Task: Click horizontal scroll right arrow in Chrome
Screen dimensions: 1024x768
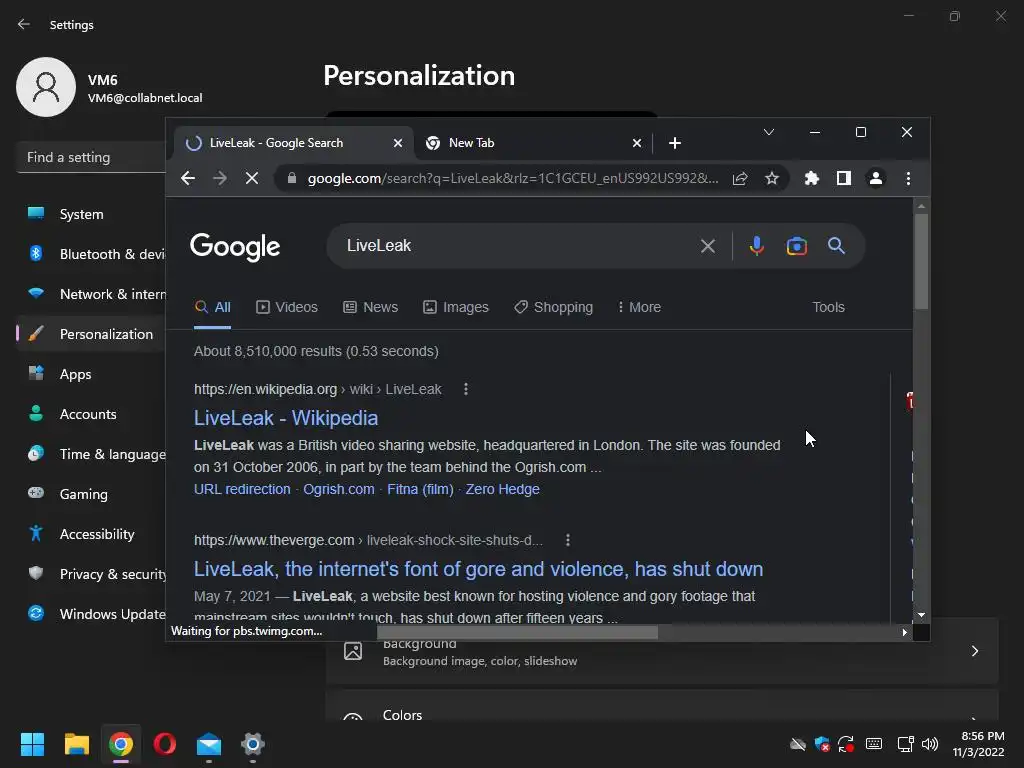Action: click(904, 632)
